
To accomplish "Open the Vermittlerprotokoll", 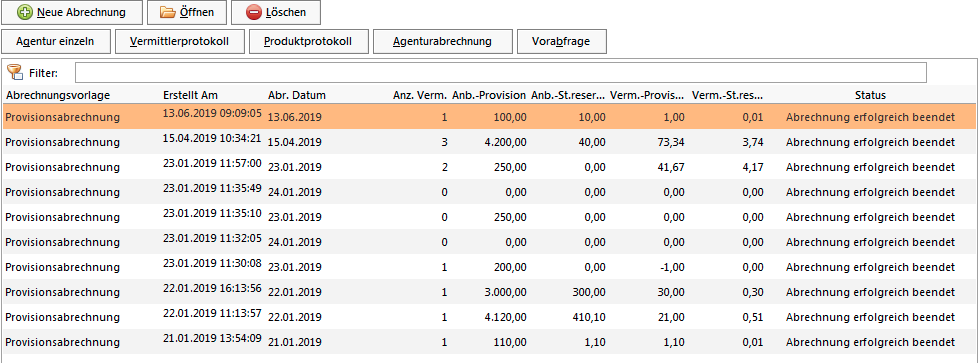I will [x=180, y=42].
